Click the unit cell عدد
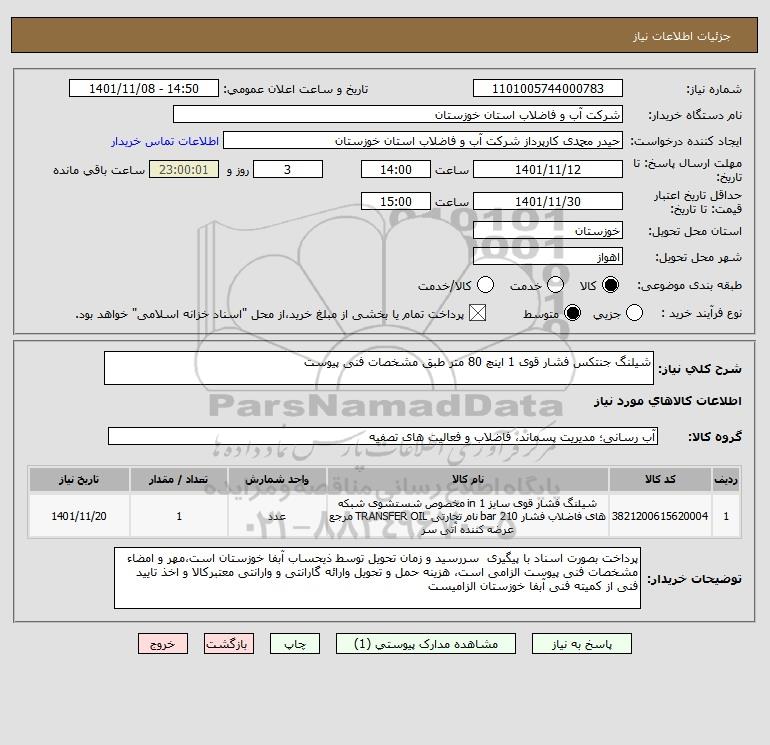 point(277,516)
